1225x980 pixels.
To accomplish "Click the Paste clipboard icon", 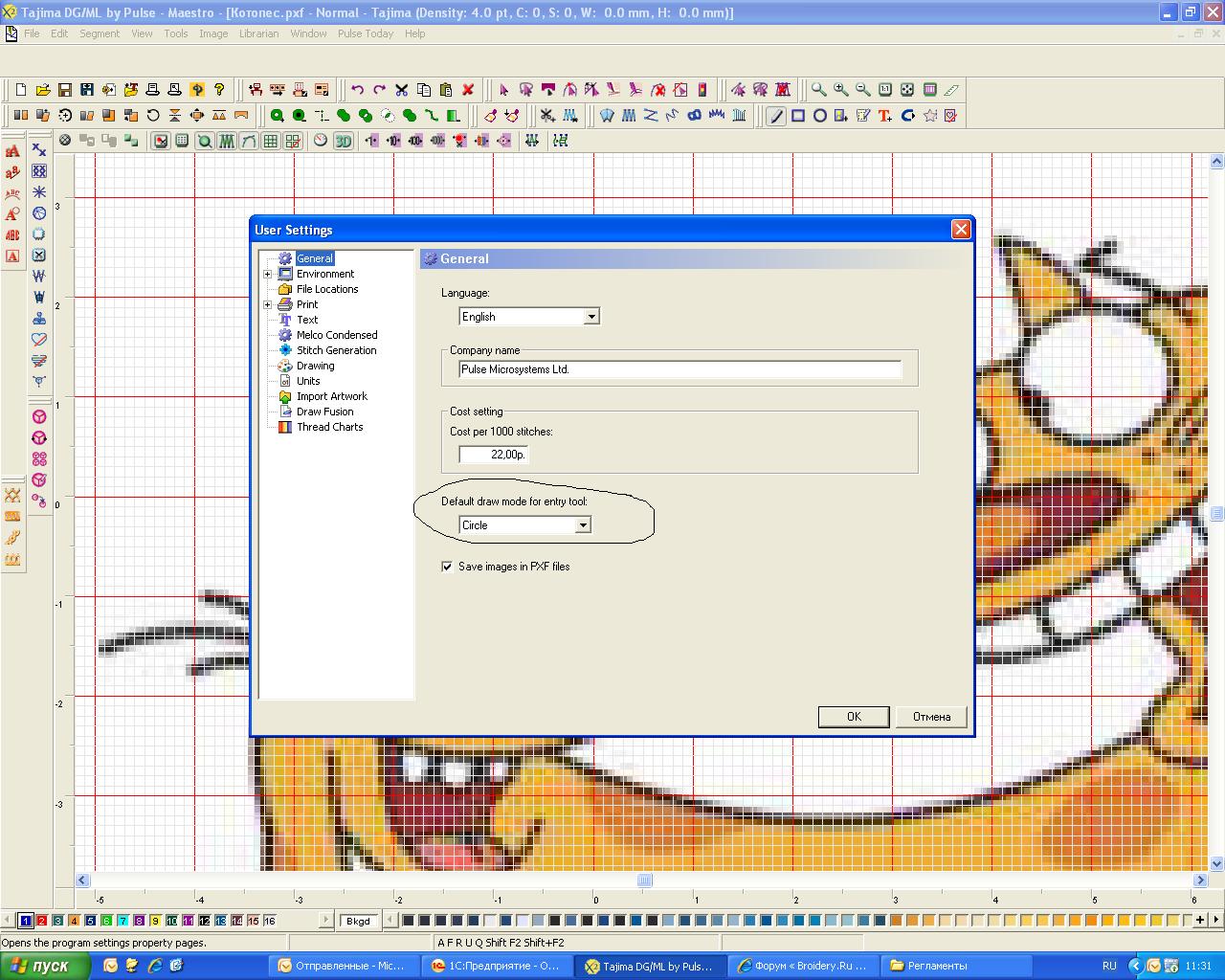I will pos(446,90).
